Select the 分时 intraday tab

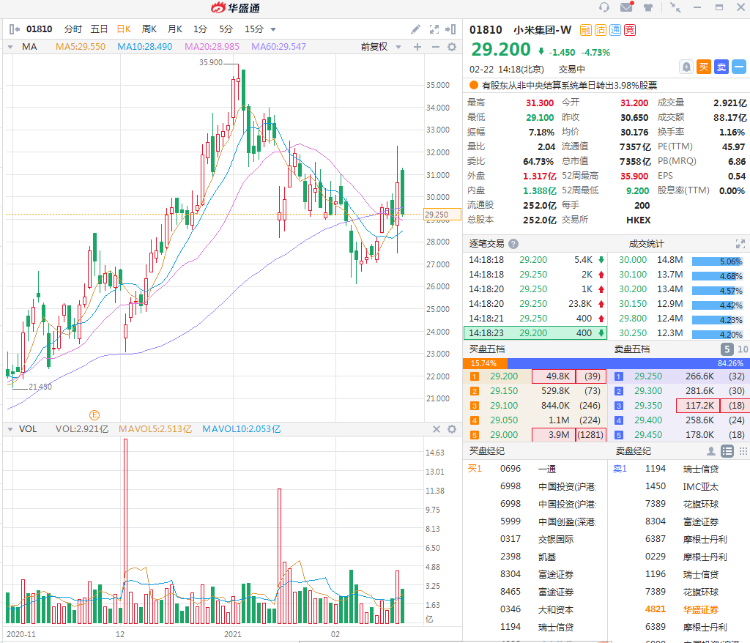(x=73, y=29)
